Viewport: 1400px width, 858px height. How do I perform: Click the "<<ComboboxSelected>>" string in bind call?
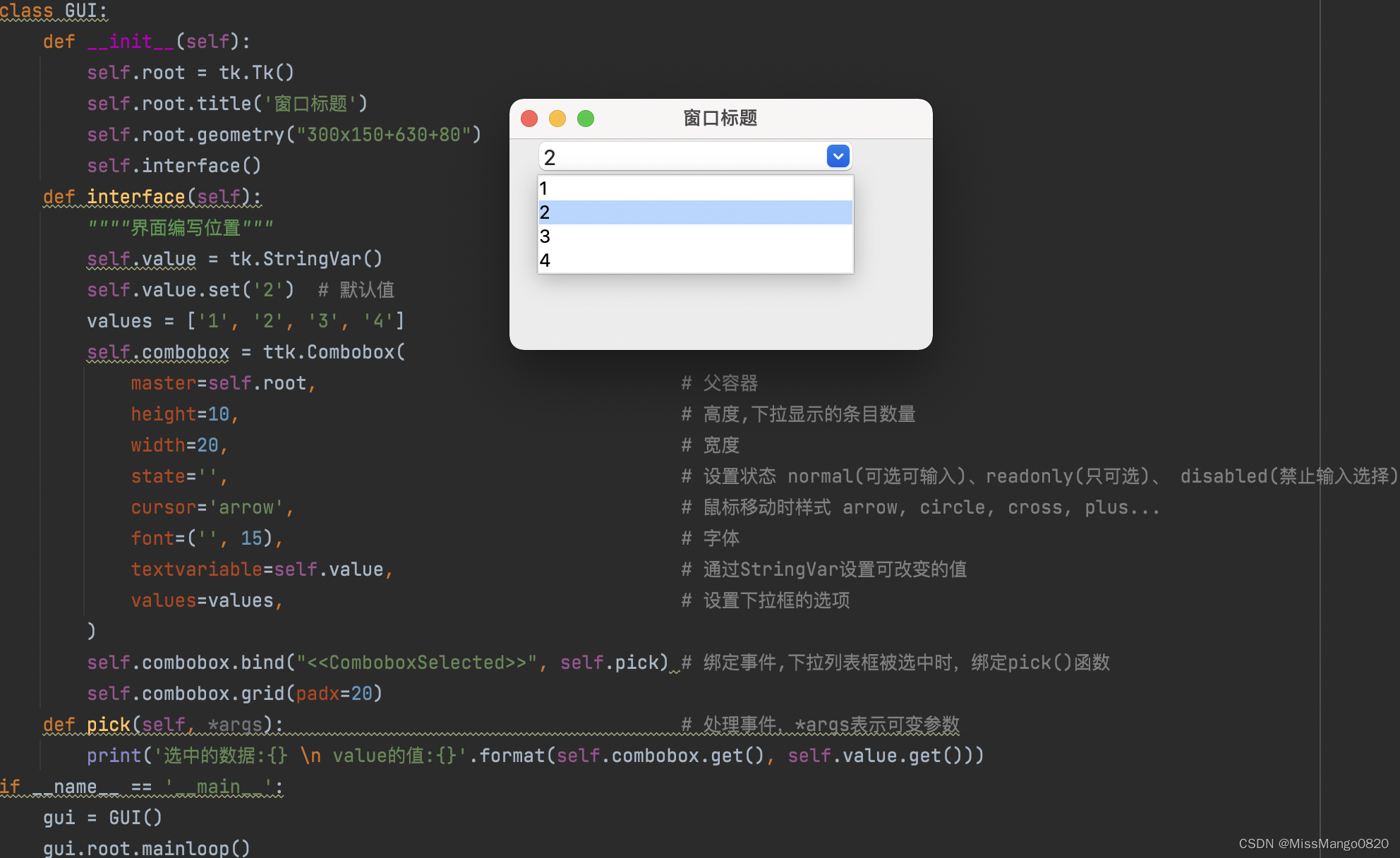click(x=417, y=663)
